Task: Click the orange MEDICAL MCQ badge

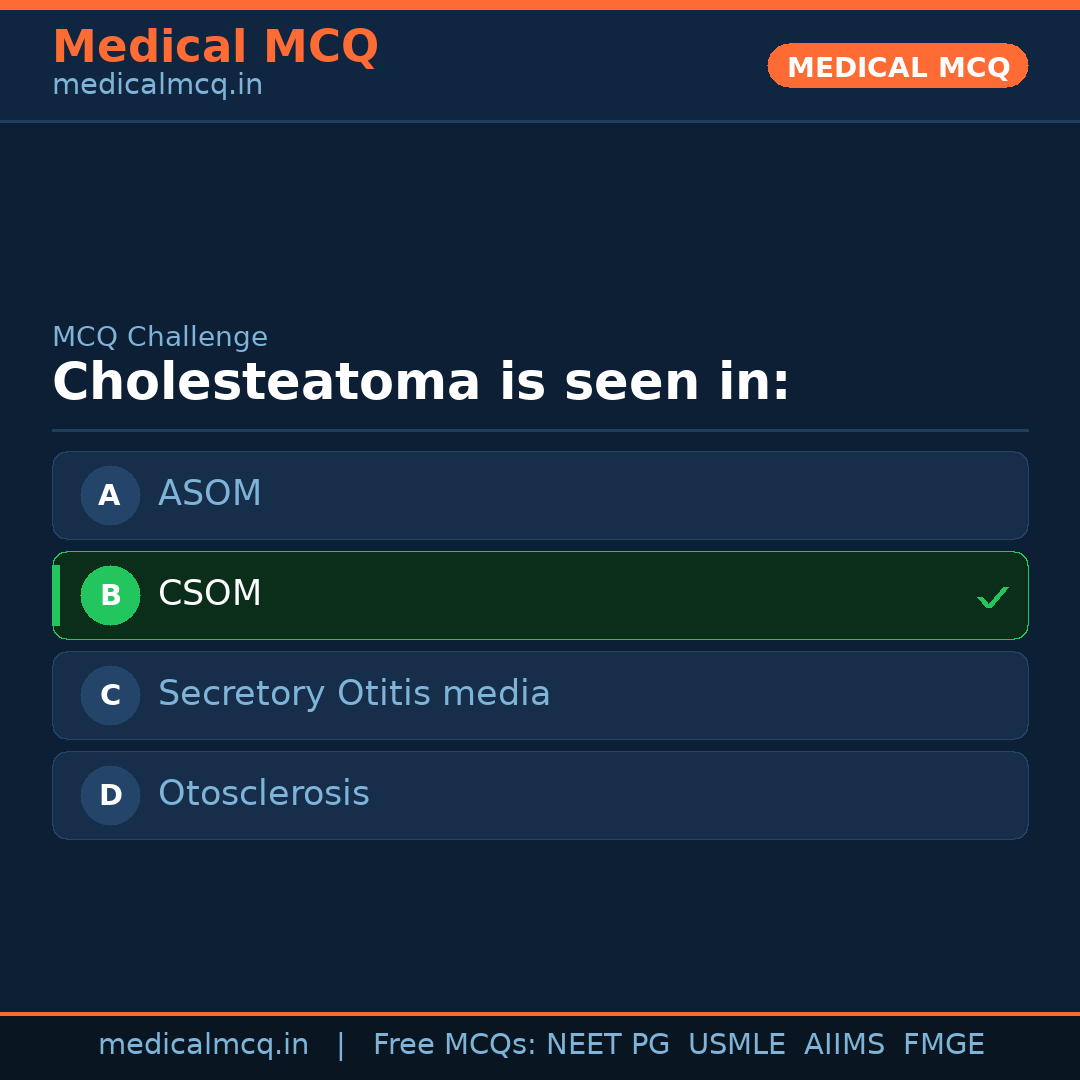Action: point(898,67)
